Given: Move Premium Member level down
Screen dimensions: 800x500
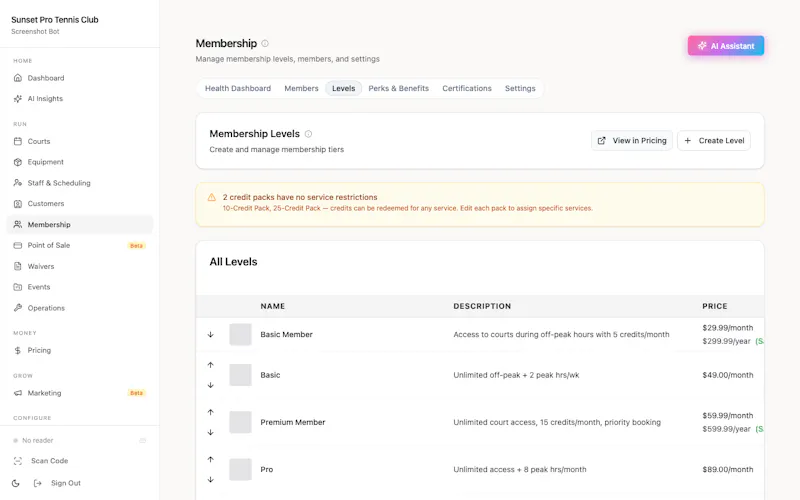Looking at the screenshot, I should 210,433.
